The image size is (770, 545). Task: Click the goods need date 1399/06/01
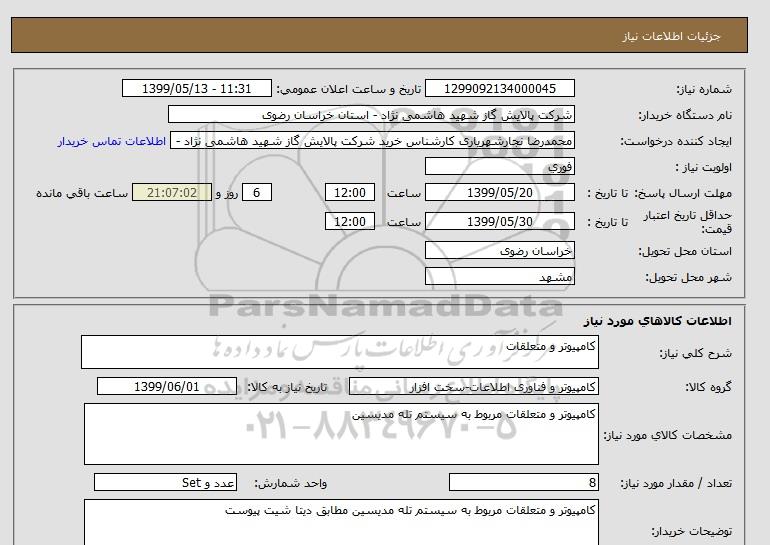(x=167, y=386)
